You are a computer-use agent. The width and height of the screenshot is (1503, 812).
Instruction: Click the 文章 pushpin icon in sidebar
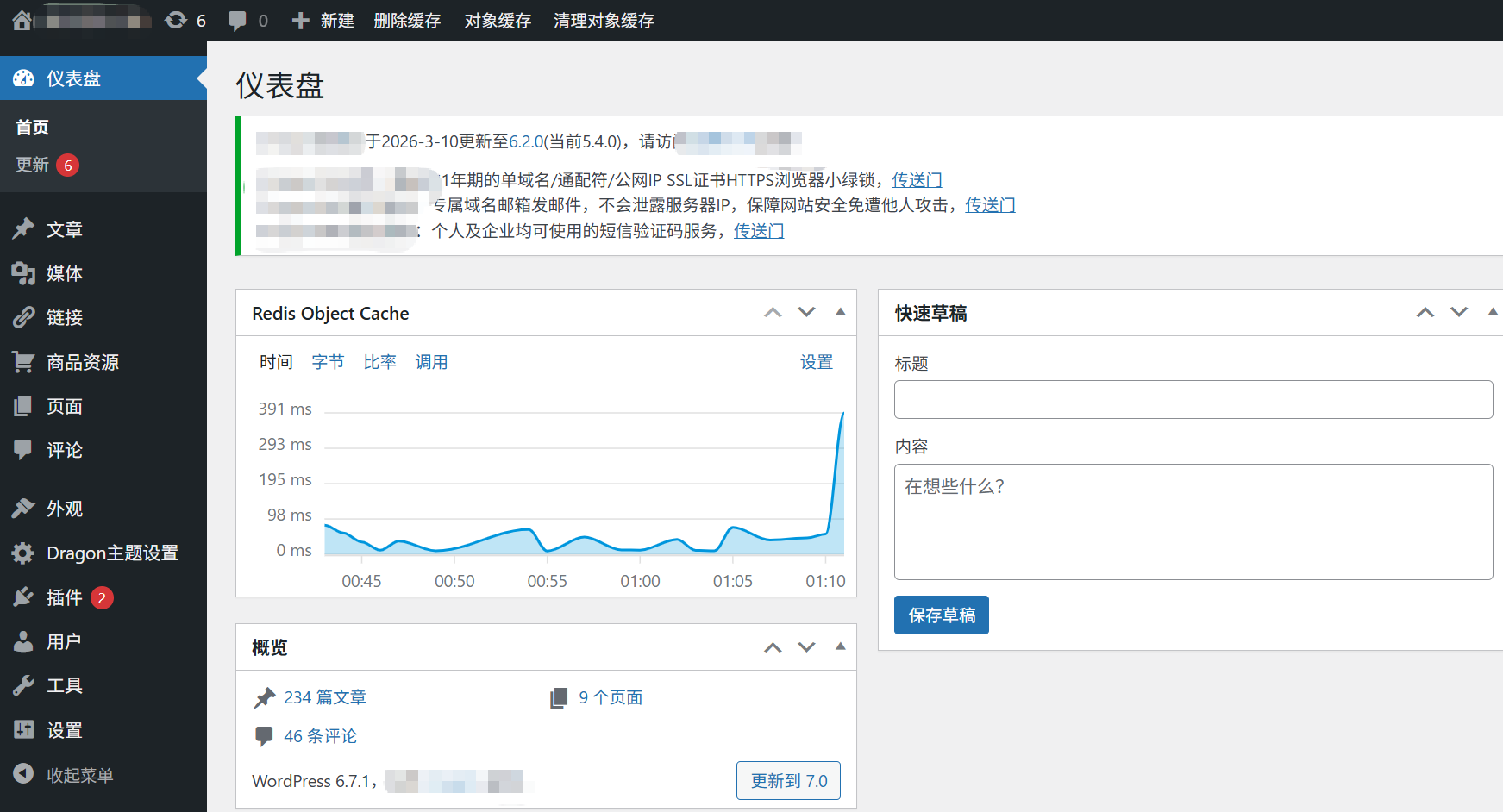tap(23, 229)
